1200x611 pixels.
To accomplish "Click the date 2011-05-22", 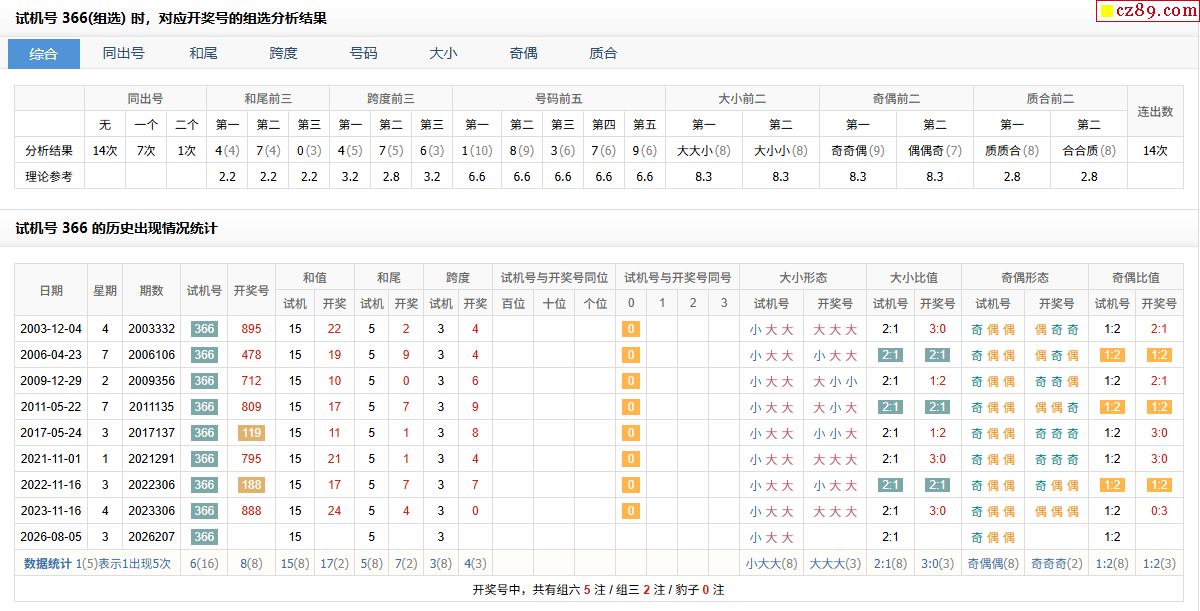I will pos(51,407).
